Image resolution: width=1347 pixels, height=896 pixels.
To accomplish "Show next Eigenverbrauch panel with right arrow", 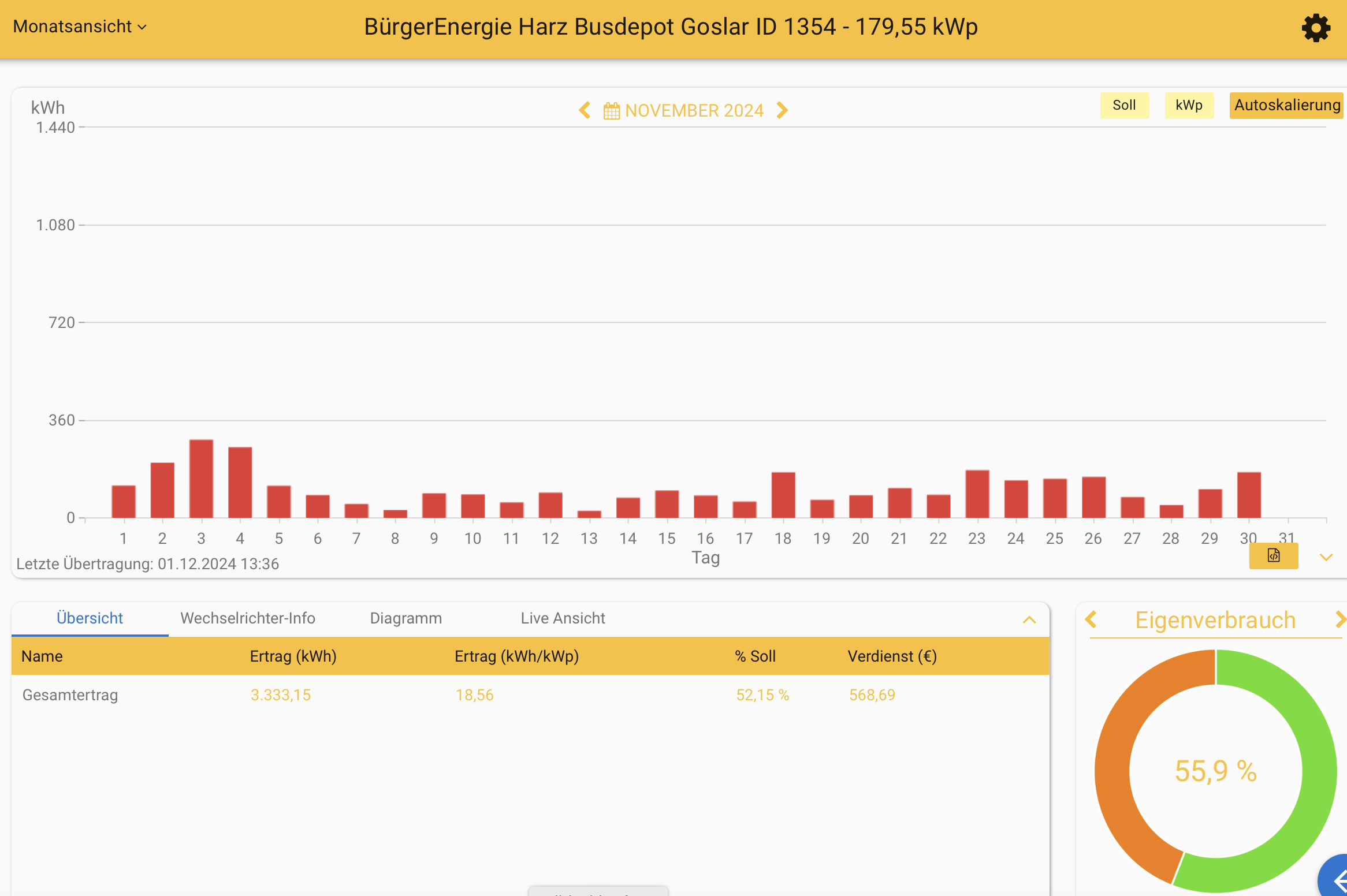I will pyautogui.click(x=1340, y=619).
